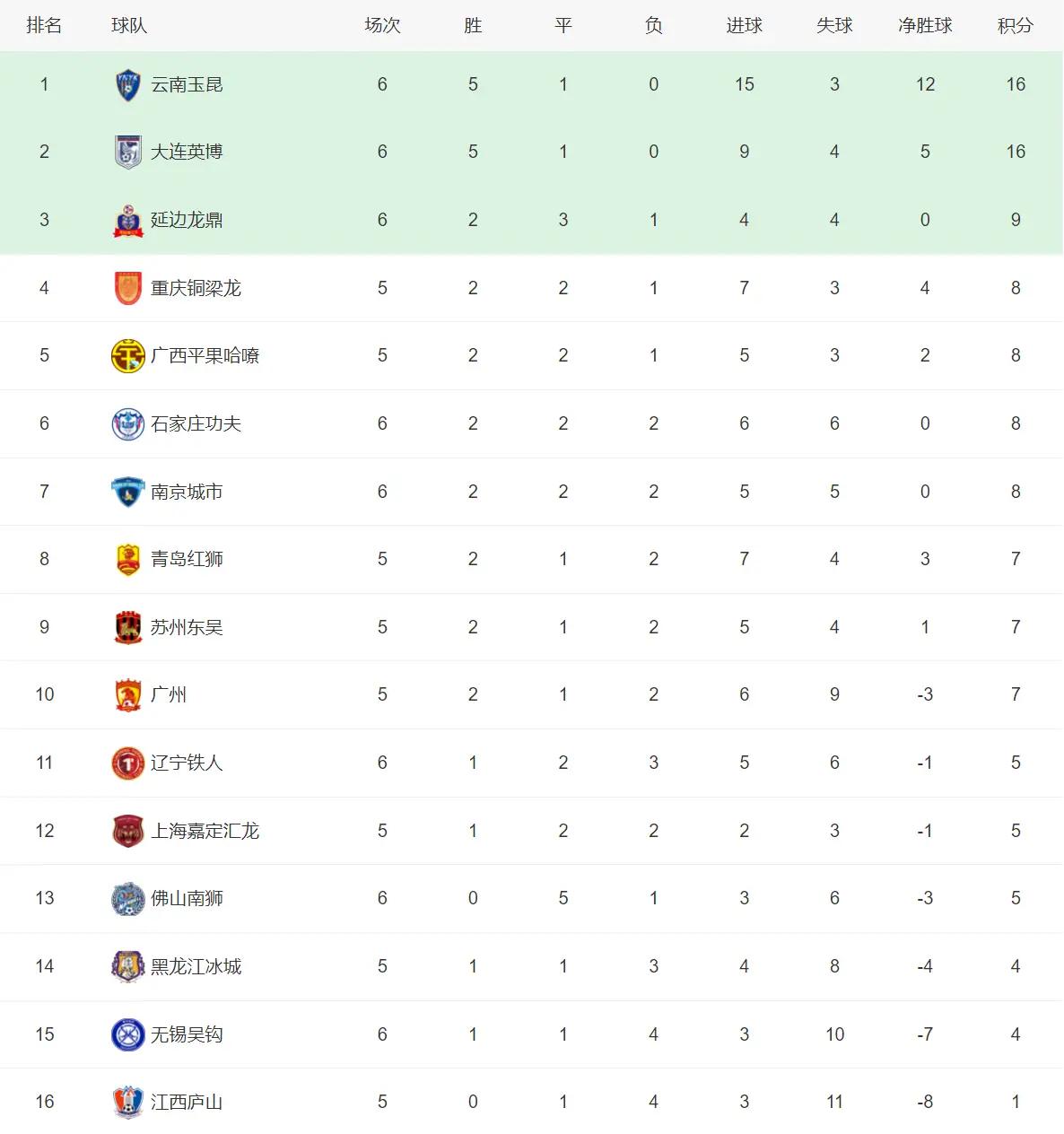The width and height of the screenshot is (1064, 1134).
Task: Open the 苏州东吴 team name link
Action: (x=187, y=627)
